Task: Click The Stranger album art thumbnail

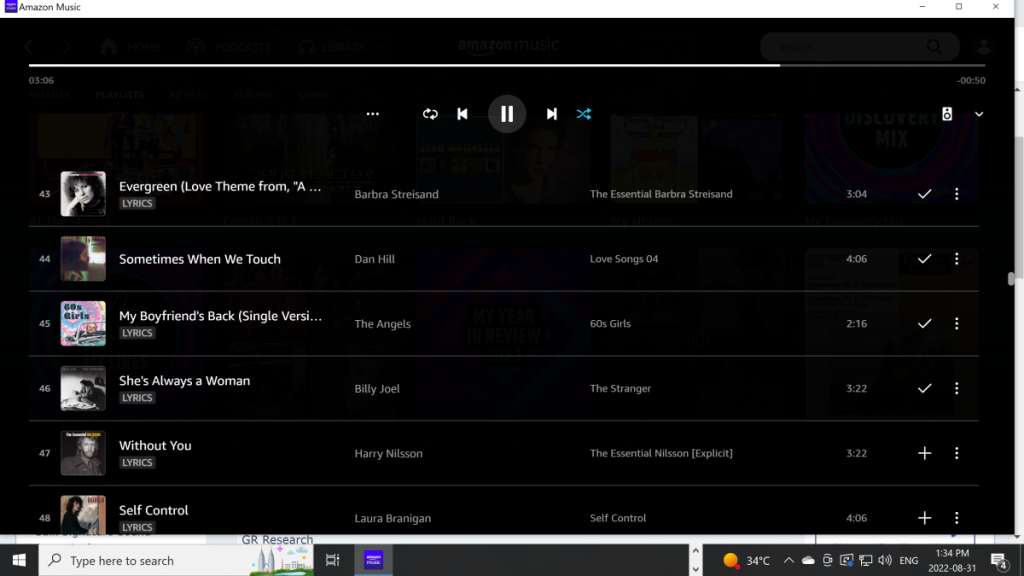Action: 83,388
